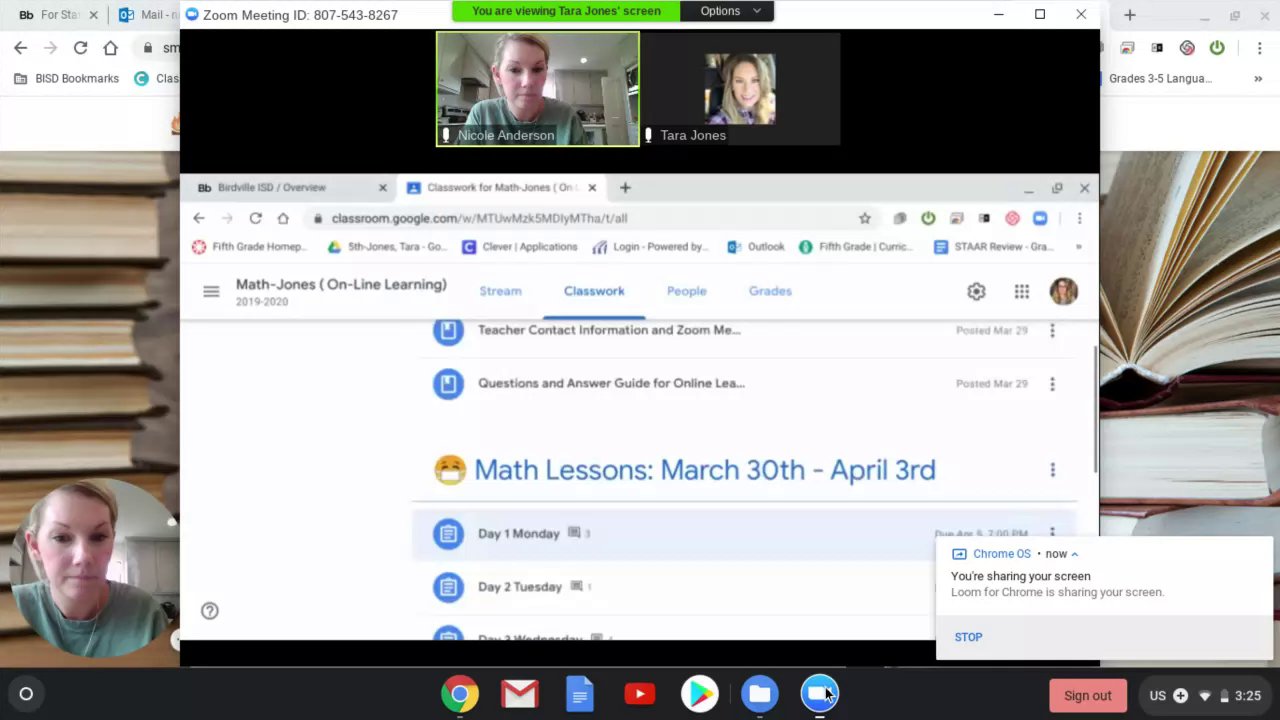Open YouTube app in the shelf
This screenshot has width=1280, height=720.
point(640,694)
